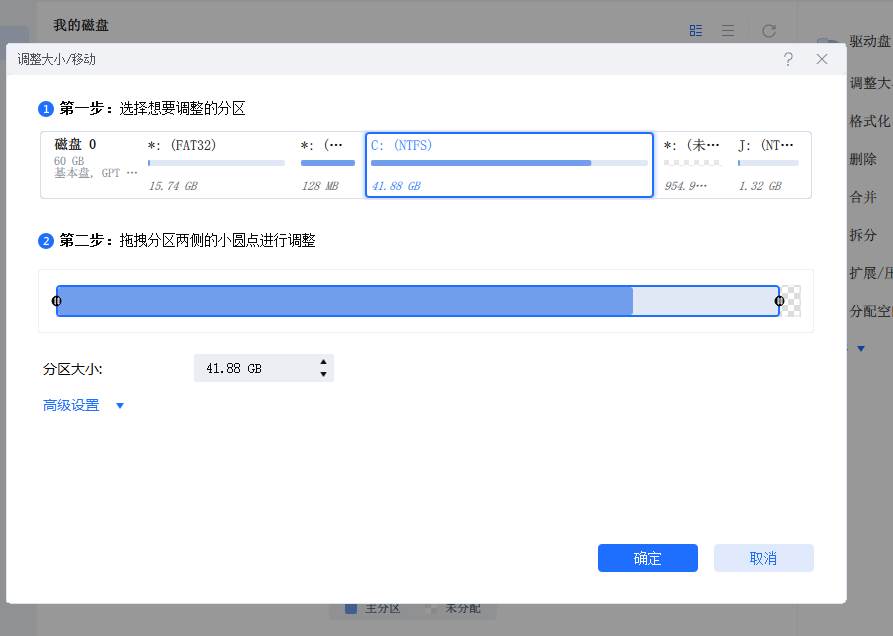This screenshot has height=636, width=893.
Task: Select the FAT32 15.74 GB partition
Action: 216,165
